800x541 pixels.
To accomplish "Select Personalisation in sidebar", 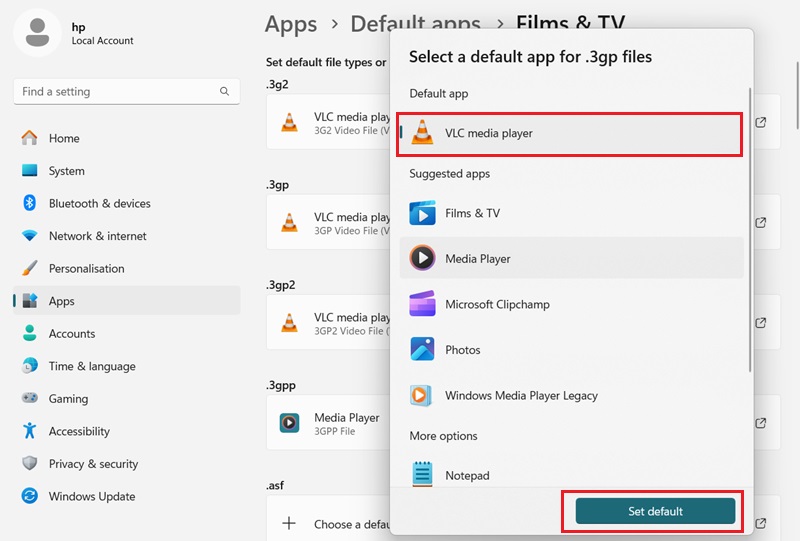I will point(127,268).
